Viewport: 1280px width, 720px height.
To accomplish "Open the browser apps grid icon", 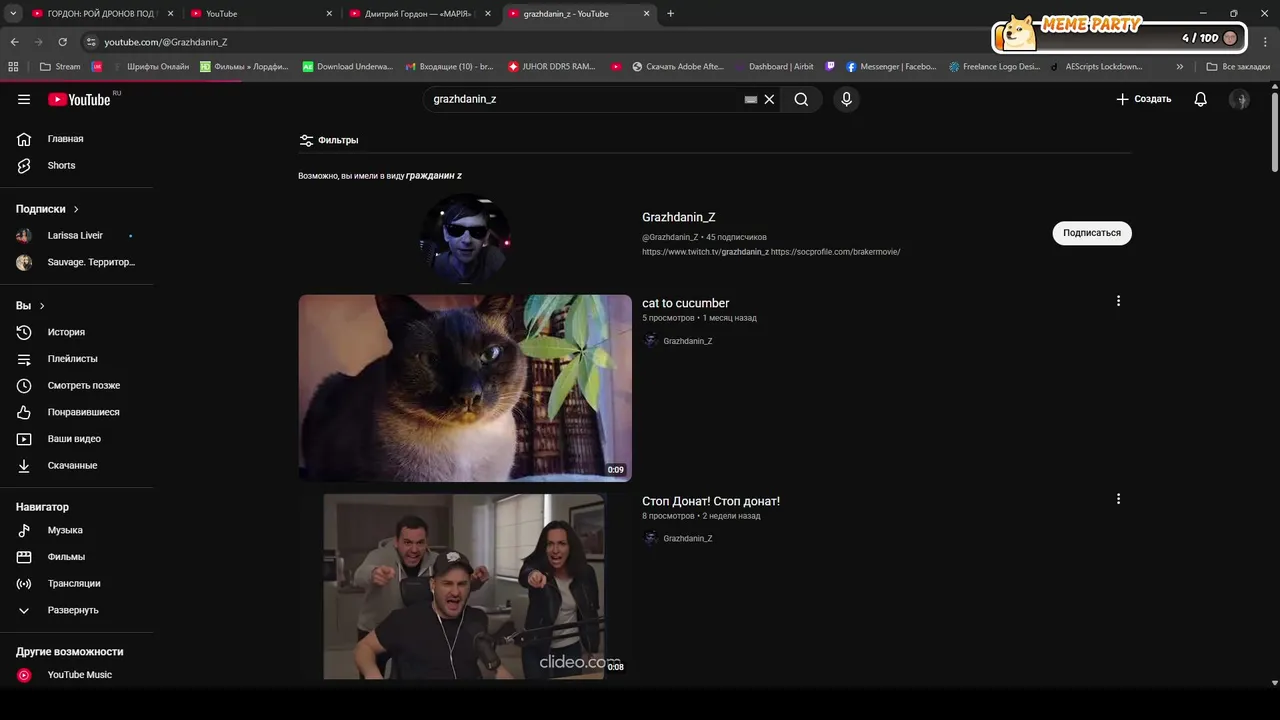I will 13,67.
